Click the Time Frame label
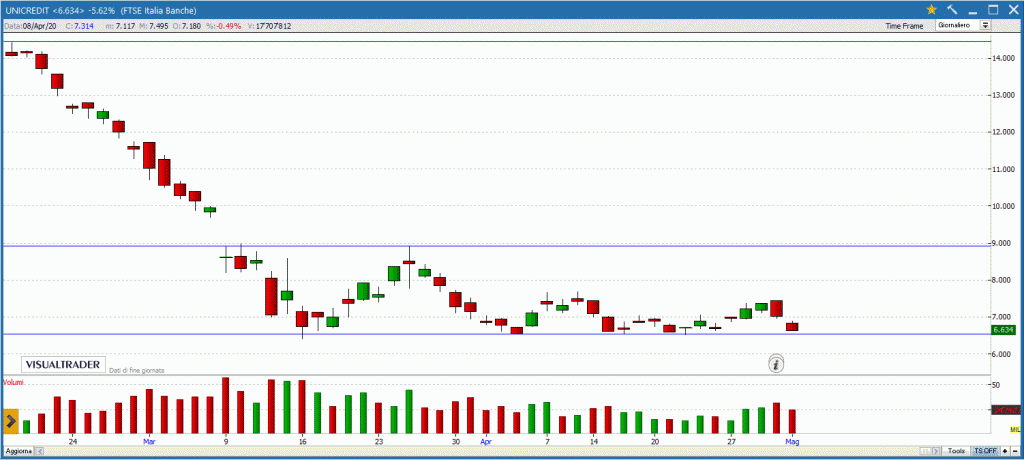Viewport: 1024px width, 460px height. coord(904,26)
